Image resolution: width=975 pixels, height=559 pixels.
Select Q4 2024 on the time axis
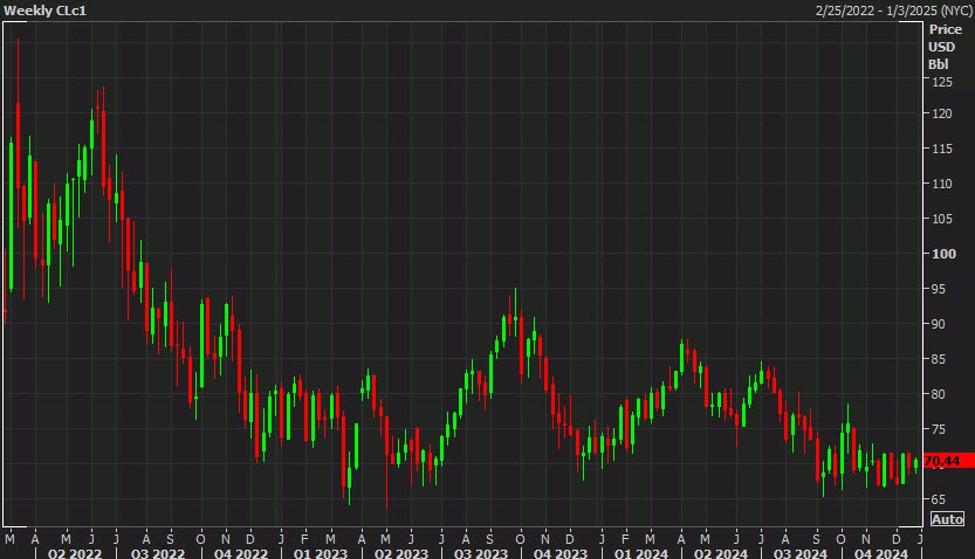pyautogui.click(x=880, y=552)
